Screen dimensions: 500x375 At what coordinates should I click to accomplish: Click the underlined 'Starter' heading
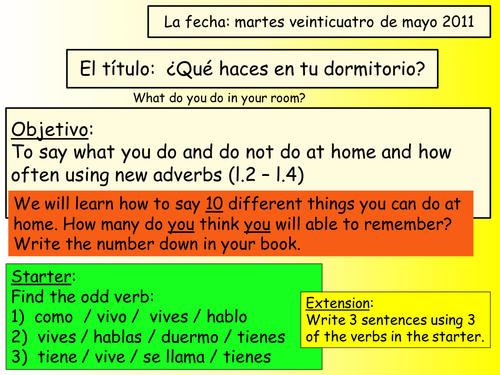tap(41, 277)
